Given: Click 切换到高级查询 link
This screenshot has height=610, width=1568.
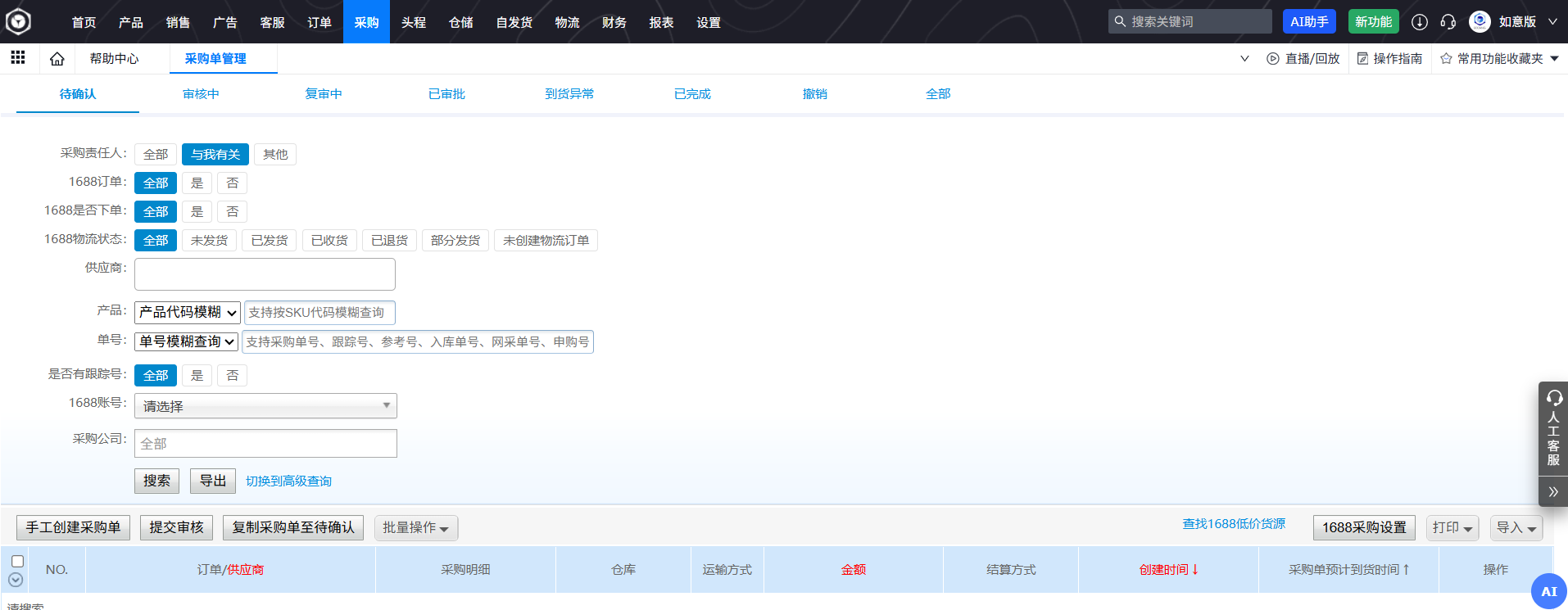Looking at the screenshot, I should [288, 481].
